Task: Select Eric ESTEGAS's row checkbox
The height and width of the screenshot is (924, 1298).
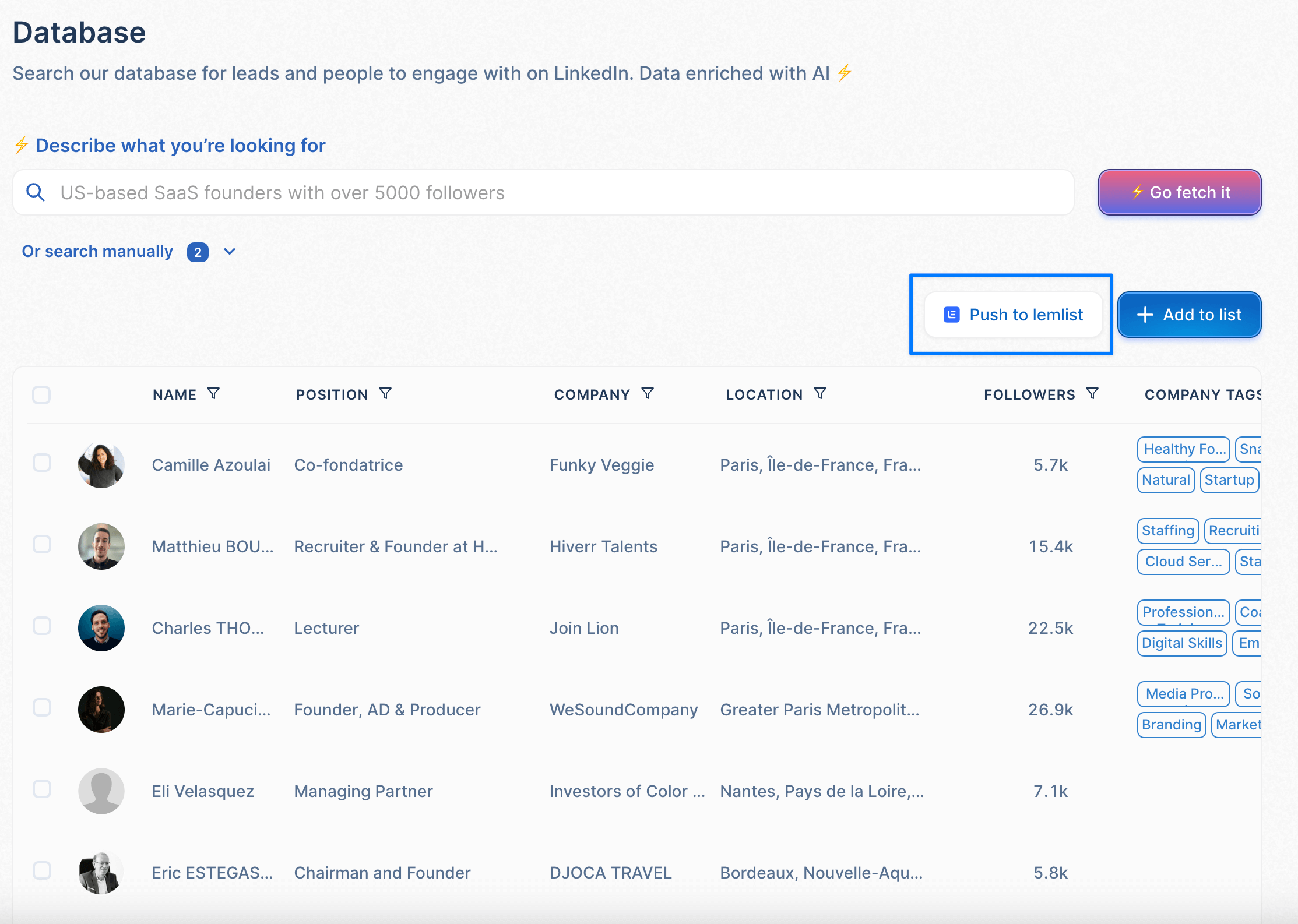Action: pos(41,871)
